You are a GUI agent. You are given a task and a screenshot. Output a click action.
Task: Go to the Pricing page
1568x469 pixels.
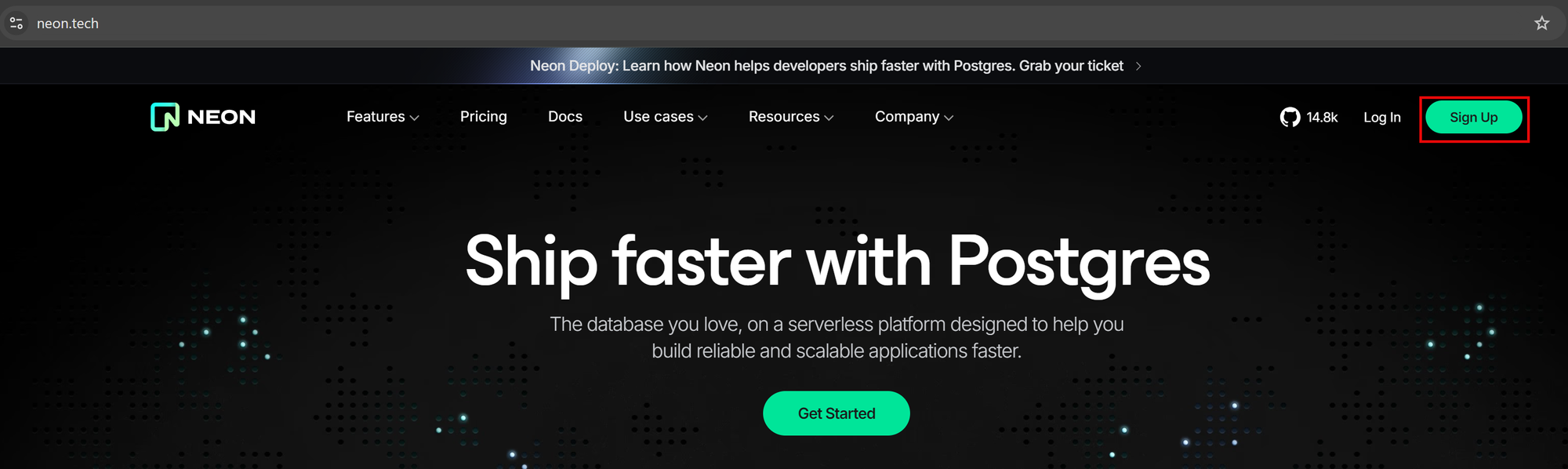(x=484, y=117)
